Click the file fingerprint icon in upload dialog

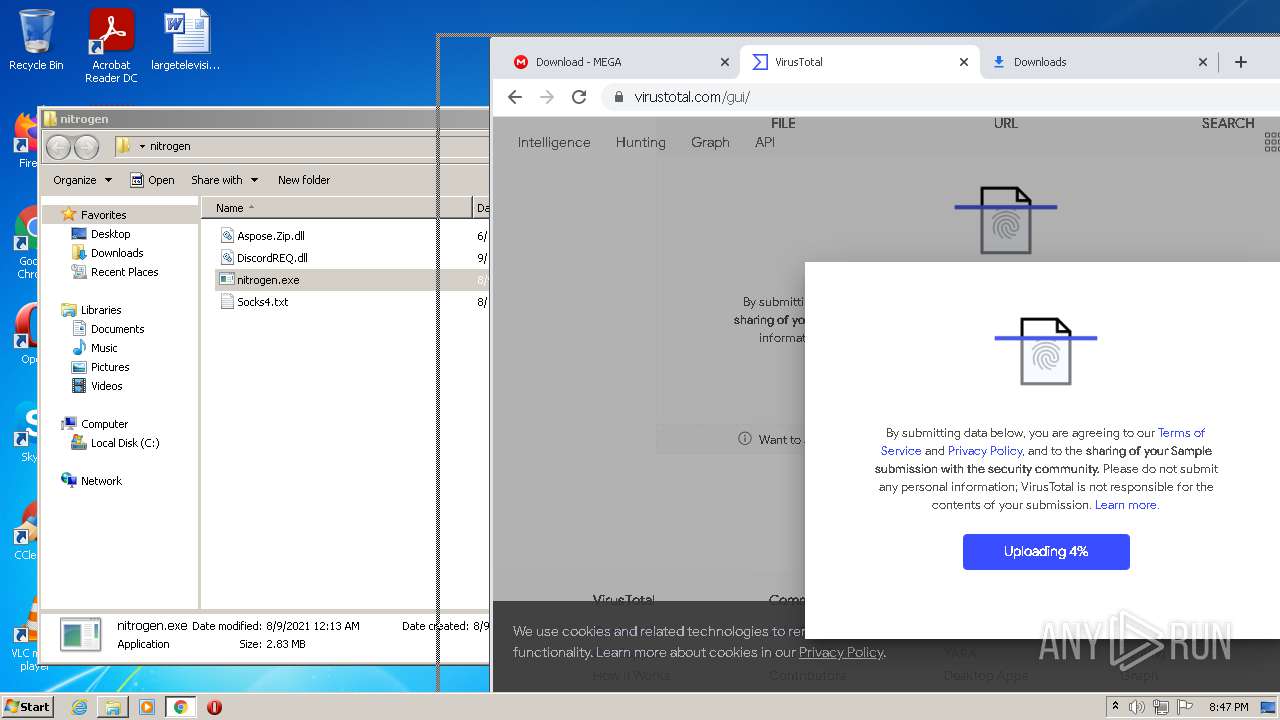tap(1046, 351)
